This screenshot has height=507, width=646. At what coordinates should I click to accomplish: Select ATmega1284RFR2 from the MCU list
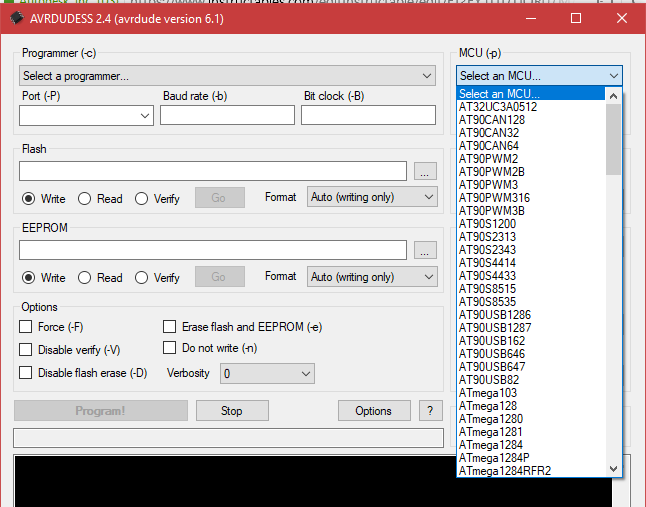pyautogui.click(x=531, y=471)
